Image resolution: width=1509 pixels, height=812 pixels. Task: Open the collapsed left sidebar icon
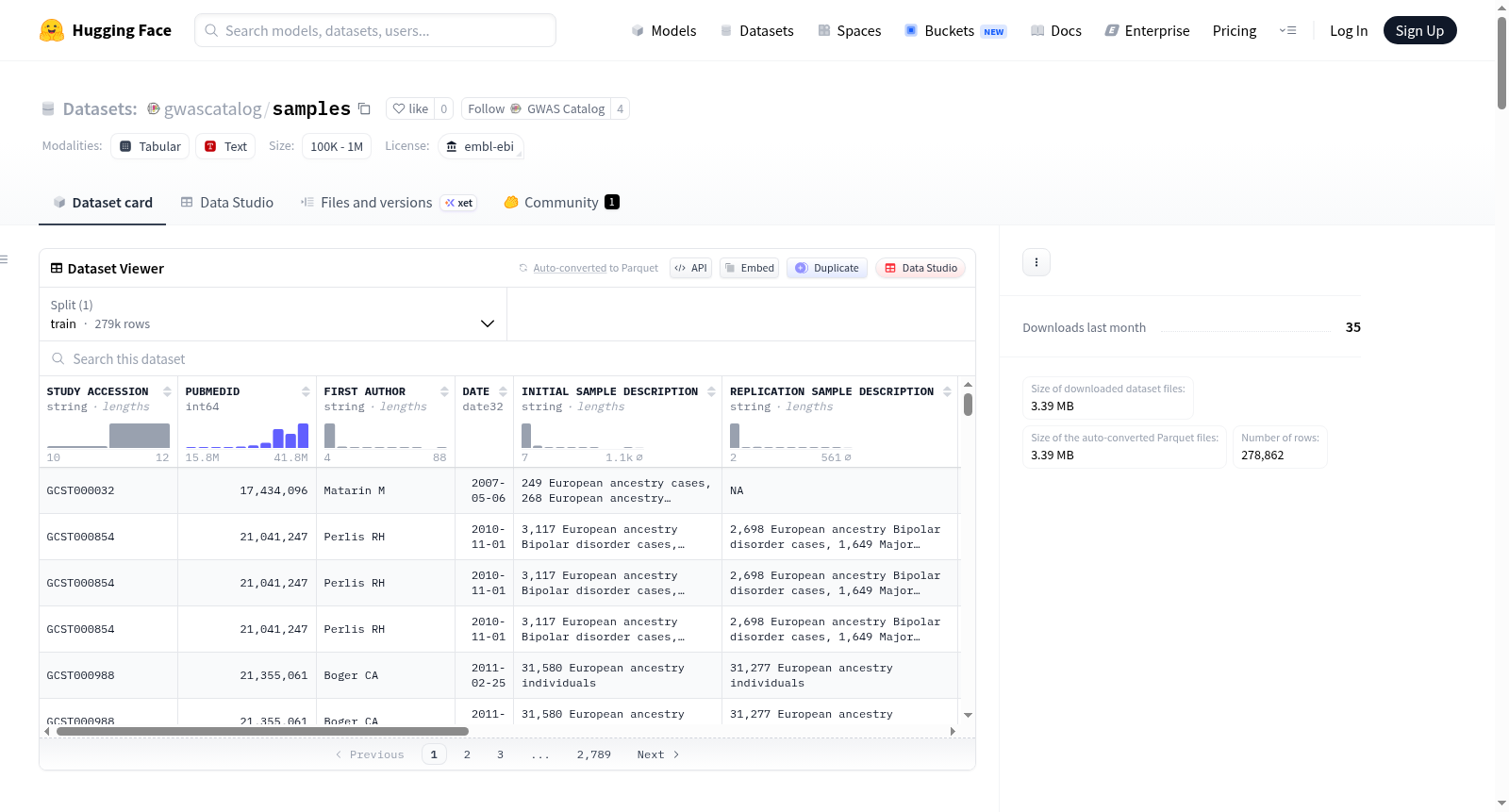click(x=4, y=259)
